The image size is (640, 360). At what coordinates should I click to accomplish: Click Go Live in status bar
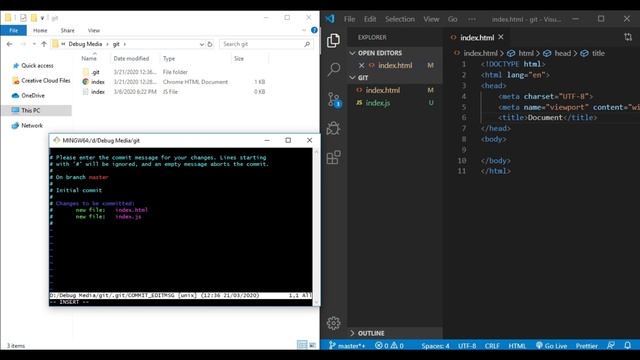pyautogui.click(x=551, y=346)
